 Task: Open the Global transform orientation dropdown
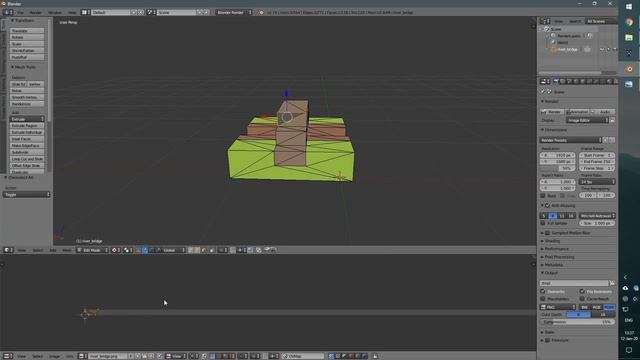(x=174, y=250)
